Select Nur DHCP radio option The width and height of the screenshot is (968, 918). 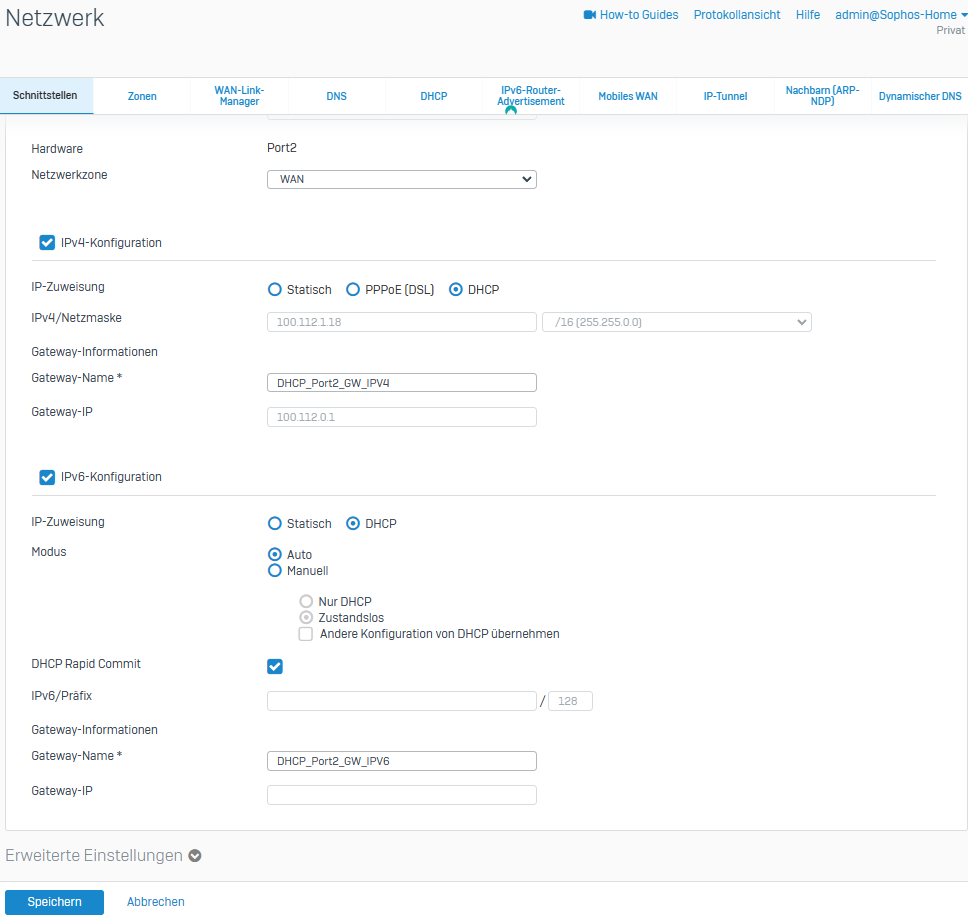pyautogui.click(x=306, y=601)
